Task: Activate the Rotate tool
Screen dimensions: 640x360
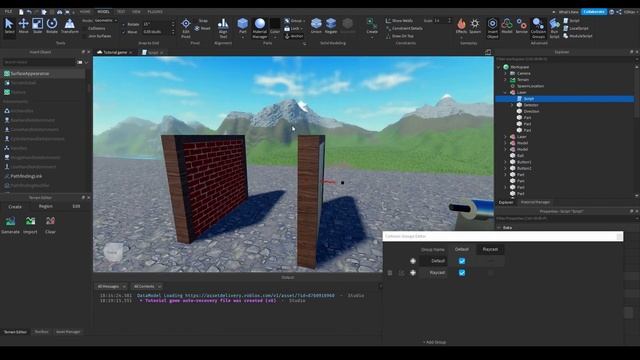Action: pos(52,26)
